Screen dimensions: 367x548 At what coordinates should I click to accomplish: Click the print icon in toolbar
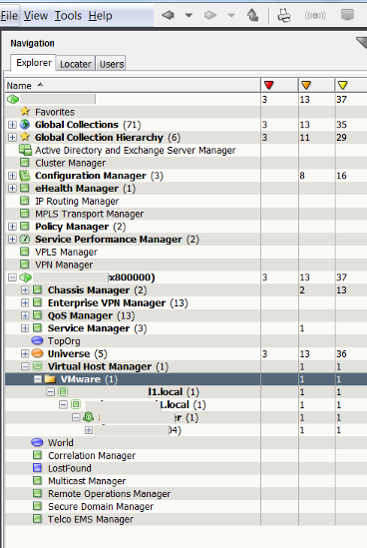(x=284, y=15)
